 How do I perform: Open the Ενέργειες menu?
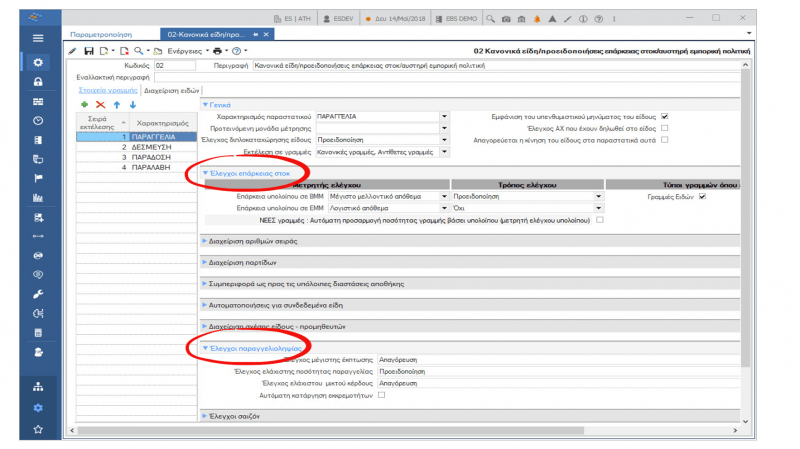(x=185, y=51)
